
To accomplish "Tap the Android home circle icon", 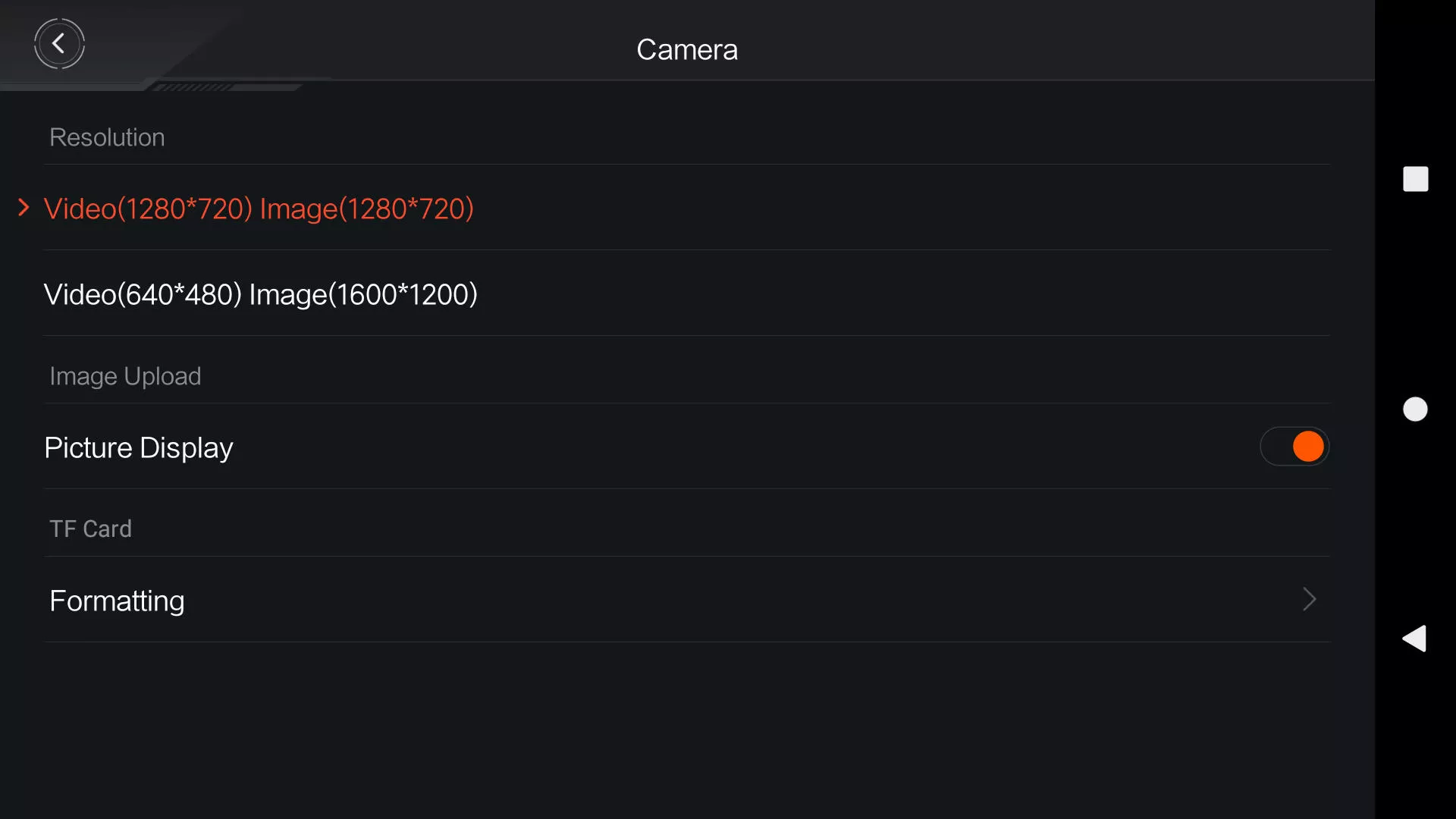I will [x=1415, y=409].
